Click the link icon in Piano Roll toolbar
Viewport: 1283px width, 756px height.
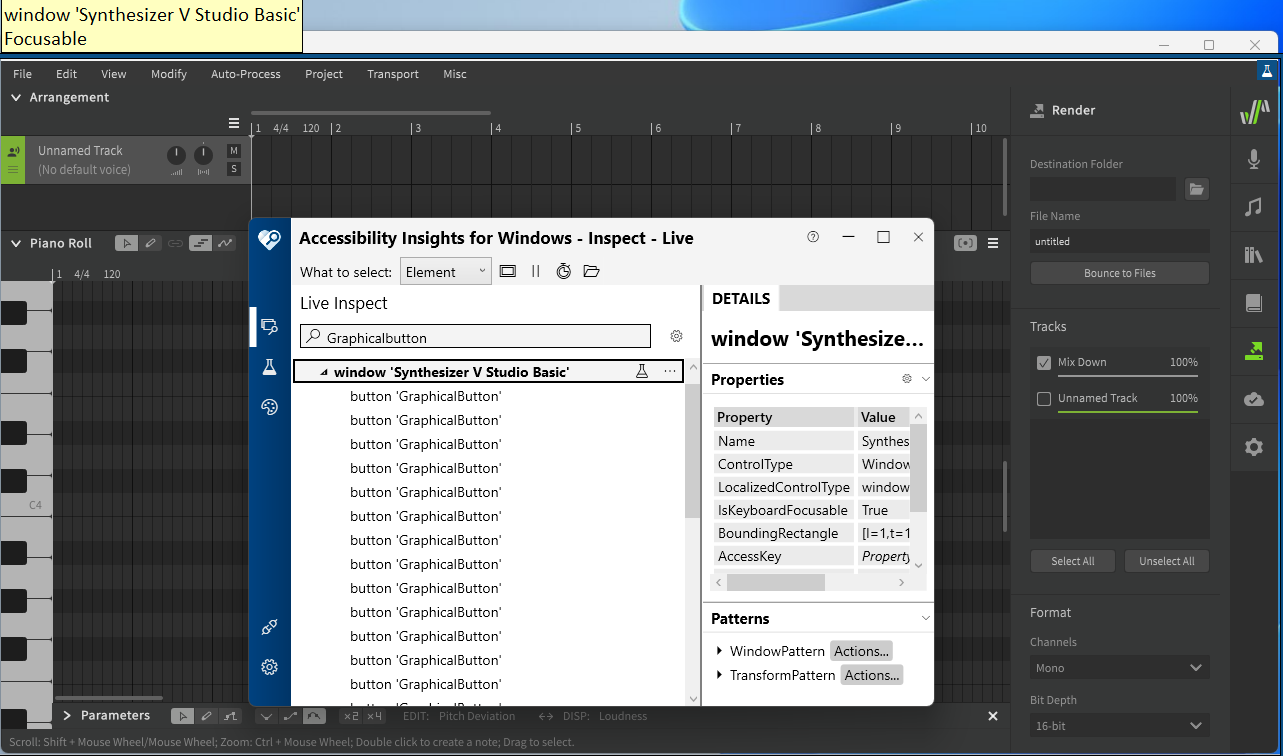click(175, 243)
